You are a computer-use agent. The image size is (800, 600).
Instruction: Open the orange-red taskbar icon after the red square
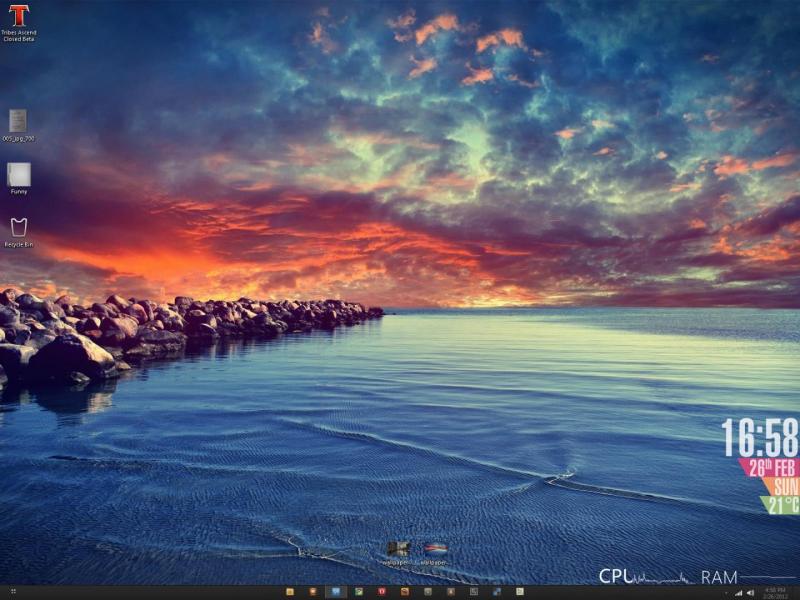pos(405,592)
